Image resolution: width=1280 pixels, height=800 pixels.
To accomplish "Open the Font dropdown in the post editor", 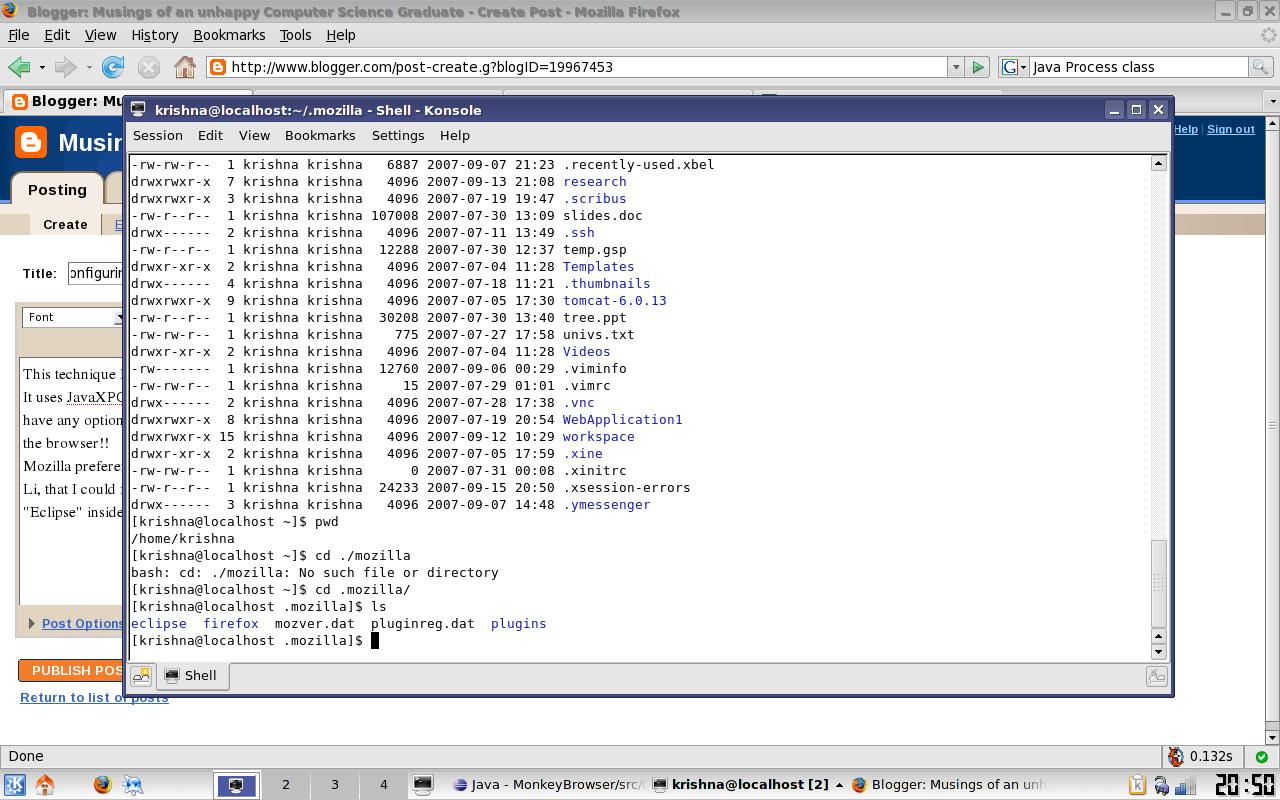I will pyautogui.click(x=73, y=317).
